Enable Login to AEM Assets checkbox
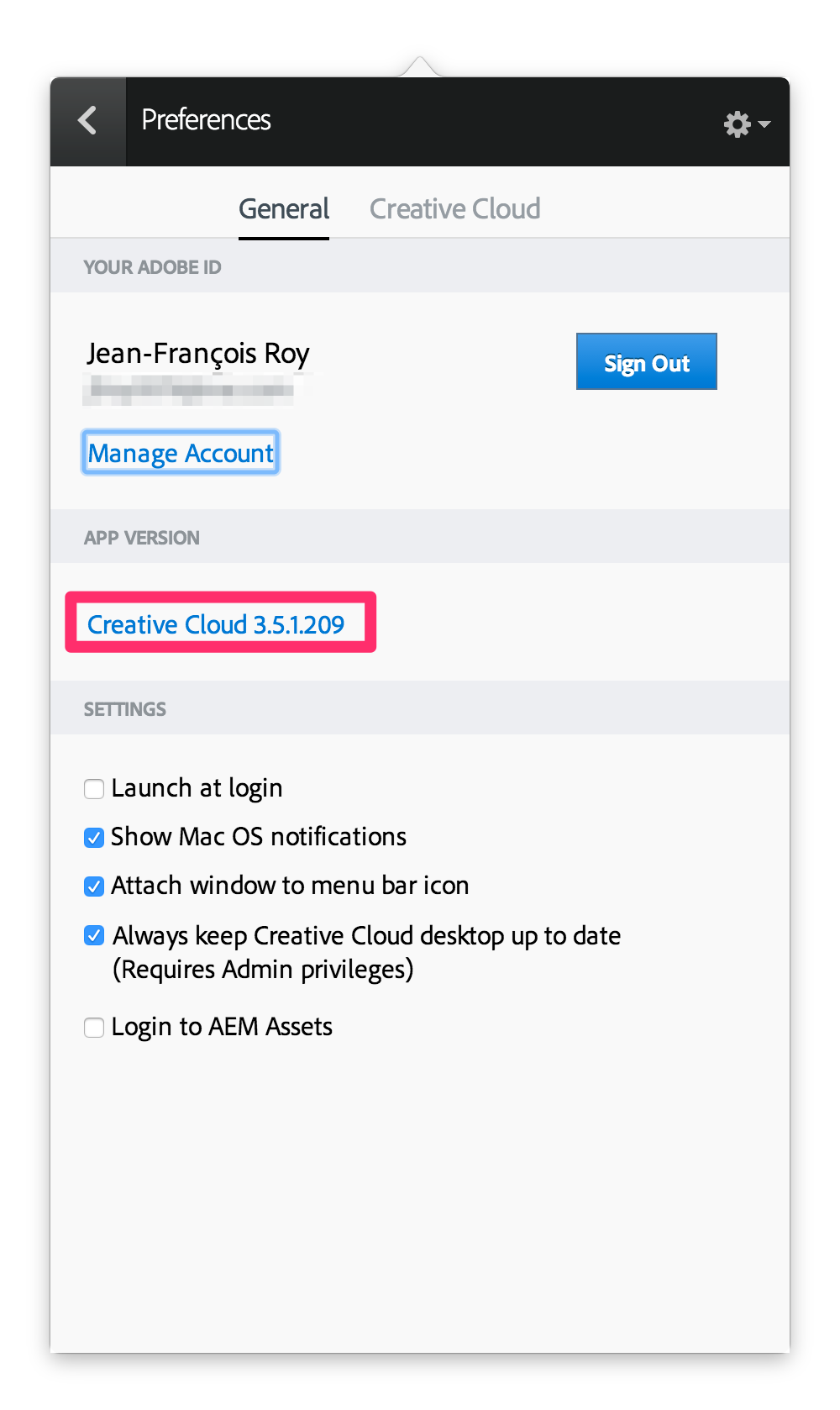Screen dimensions: 840x1410 (94, 1028)
